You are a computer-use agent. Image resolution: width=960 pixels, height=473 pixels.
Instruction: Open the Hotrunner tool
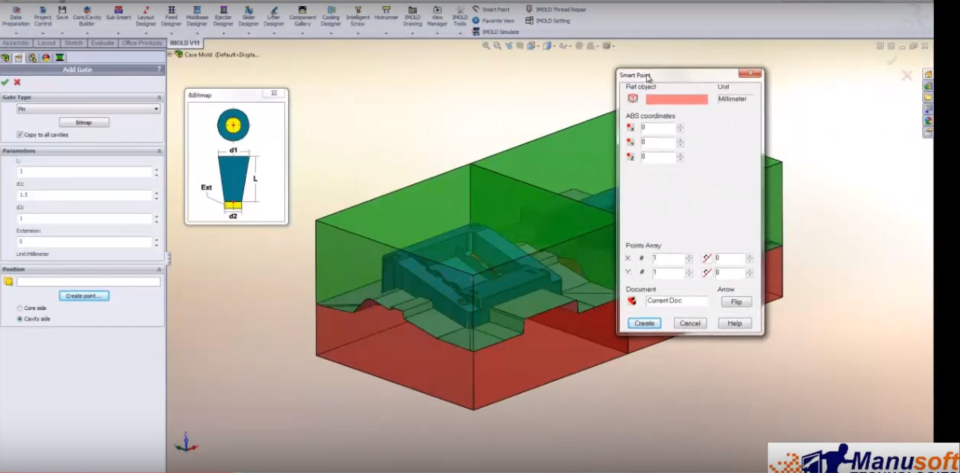coord(386,13)
